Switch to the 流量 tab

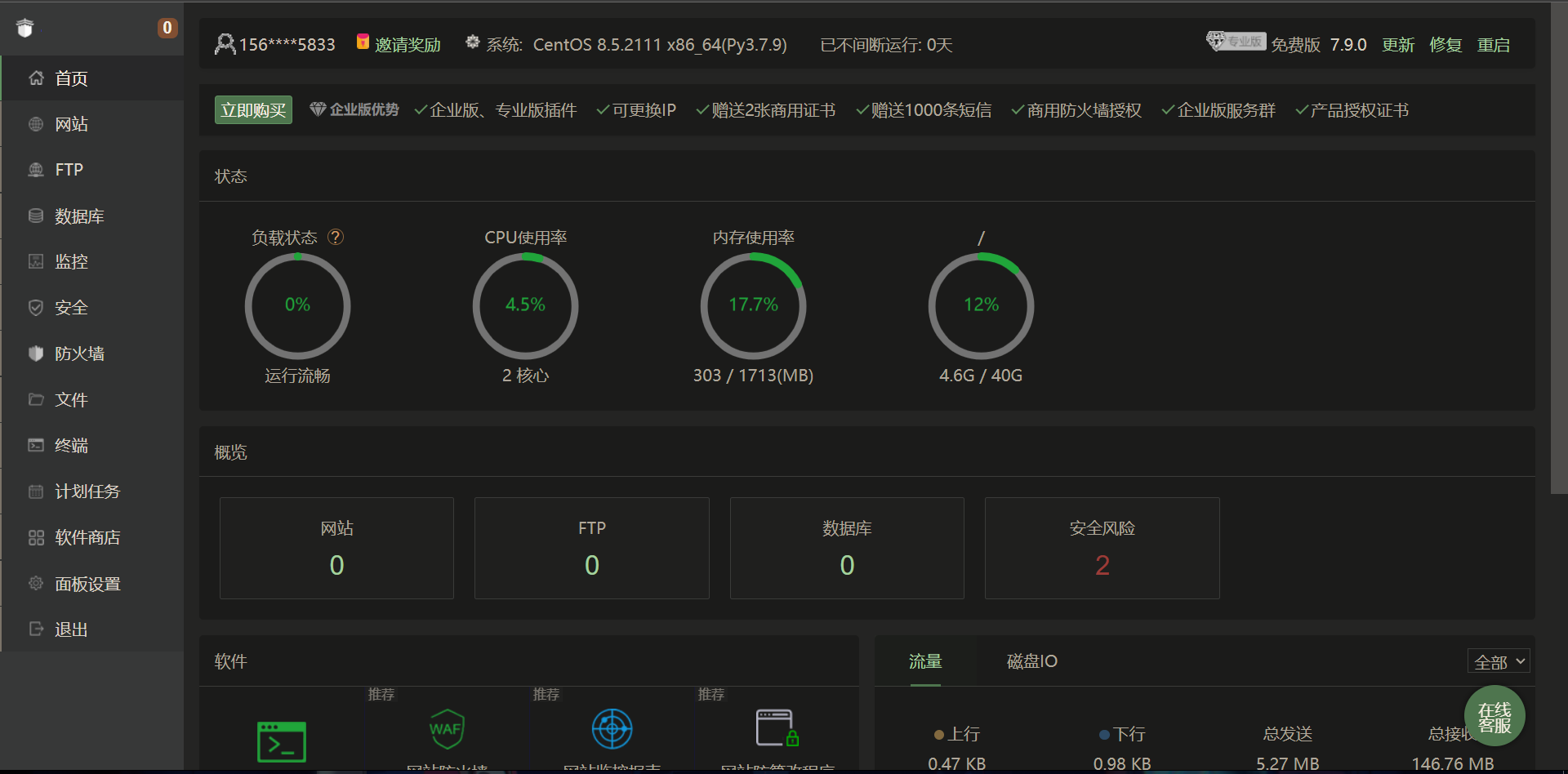click(925, 661)
